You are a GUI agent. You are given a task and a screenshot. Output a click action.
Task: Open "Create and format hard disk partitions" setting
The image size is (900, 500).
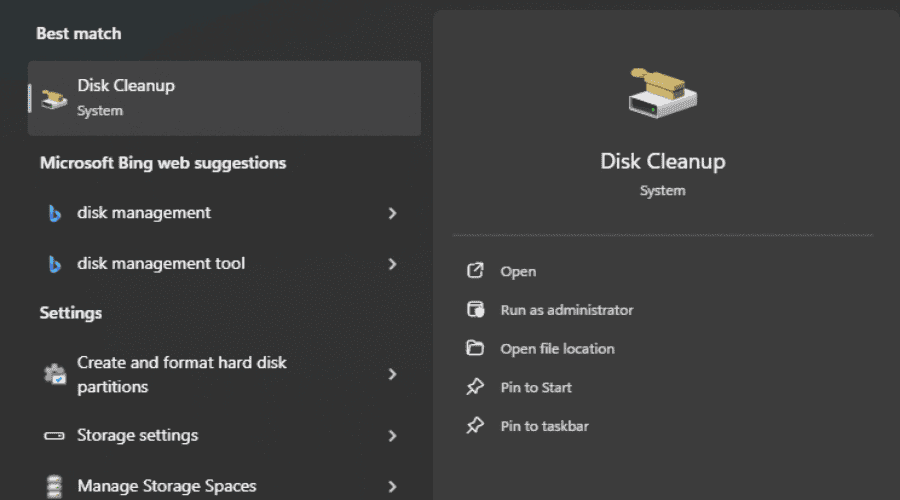pos(181,374)
